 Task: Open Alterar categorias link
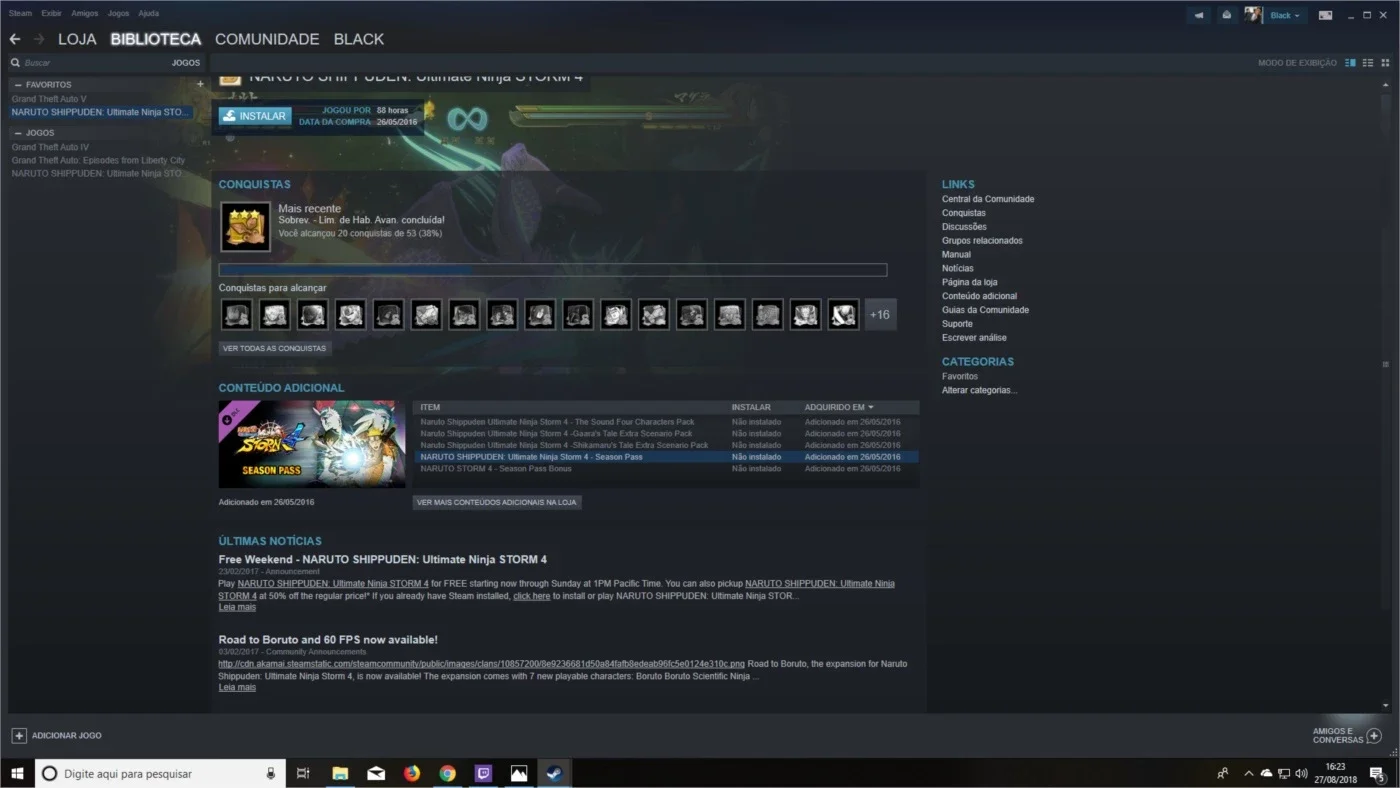pos(979,390)
